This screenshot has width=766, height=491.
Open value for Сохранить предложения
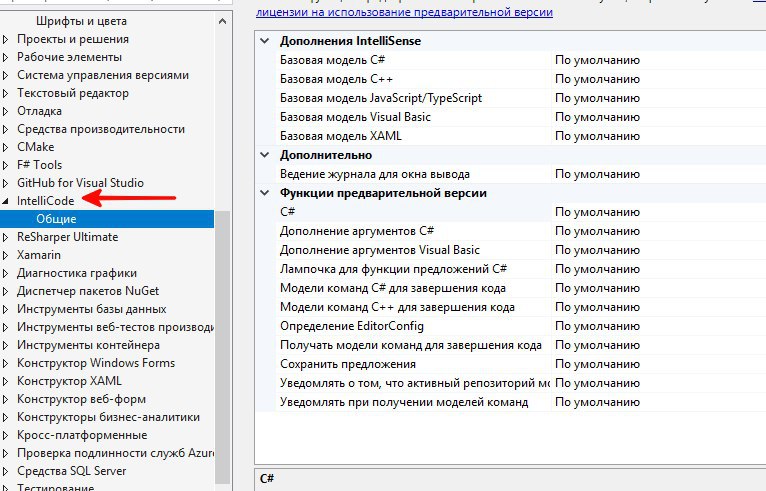click(658, 364)
